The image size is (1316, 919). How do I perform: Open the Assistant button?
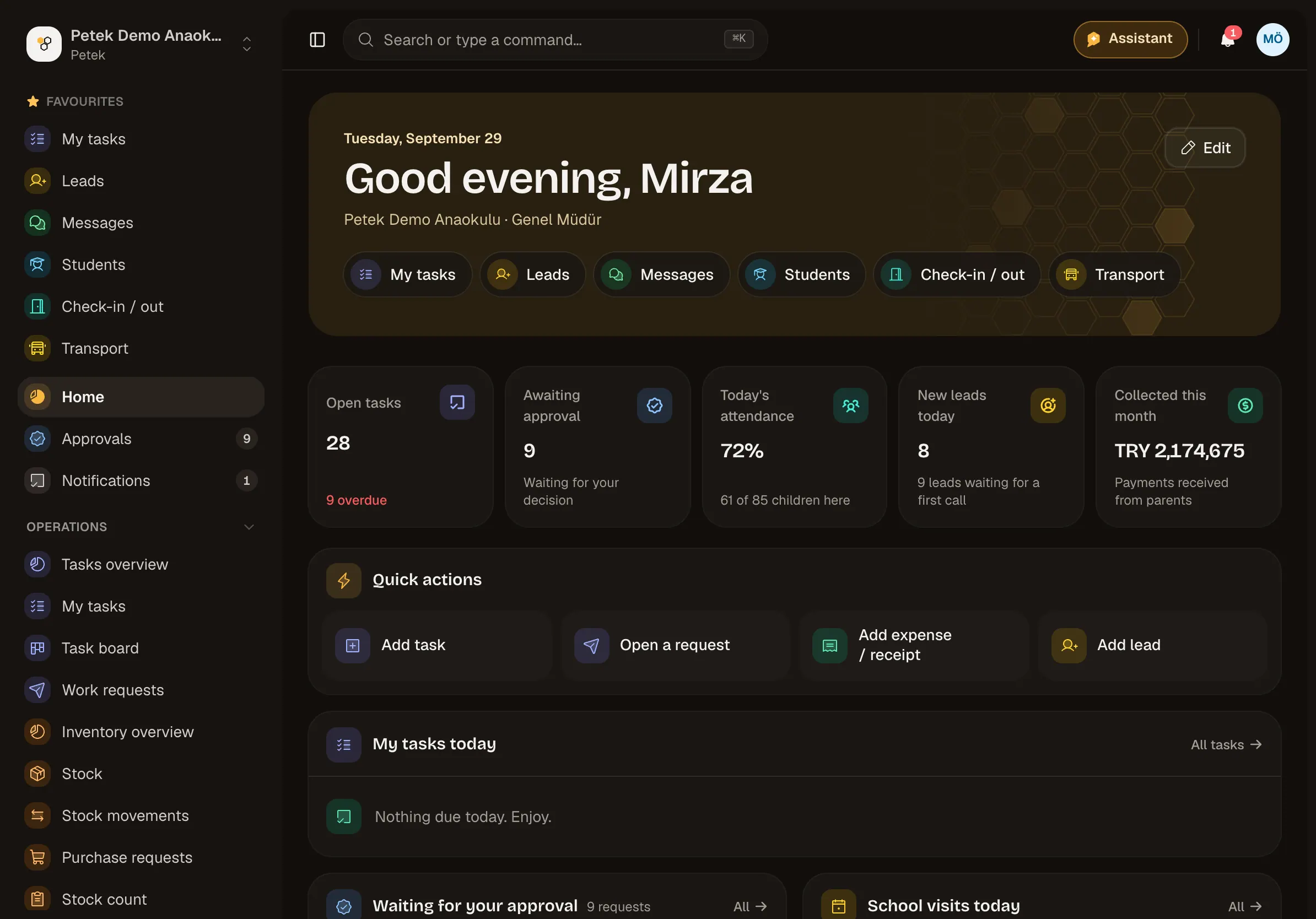click(x=1130, y=40)
